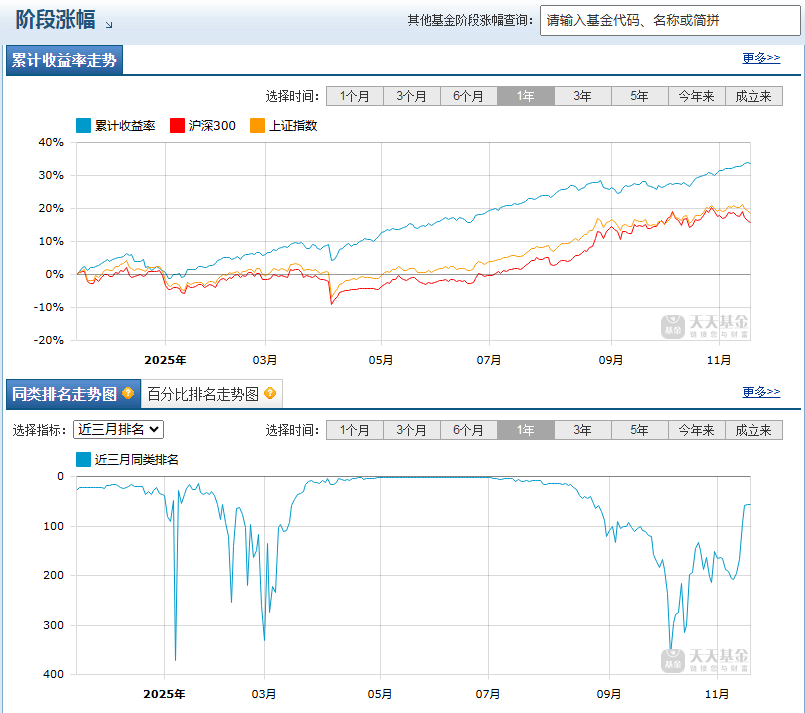Click the 阶段涨幅 section heading
805x713 pixels.
pyautogui.click(x=55, y=20)
